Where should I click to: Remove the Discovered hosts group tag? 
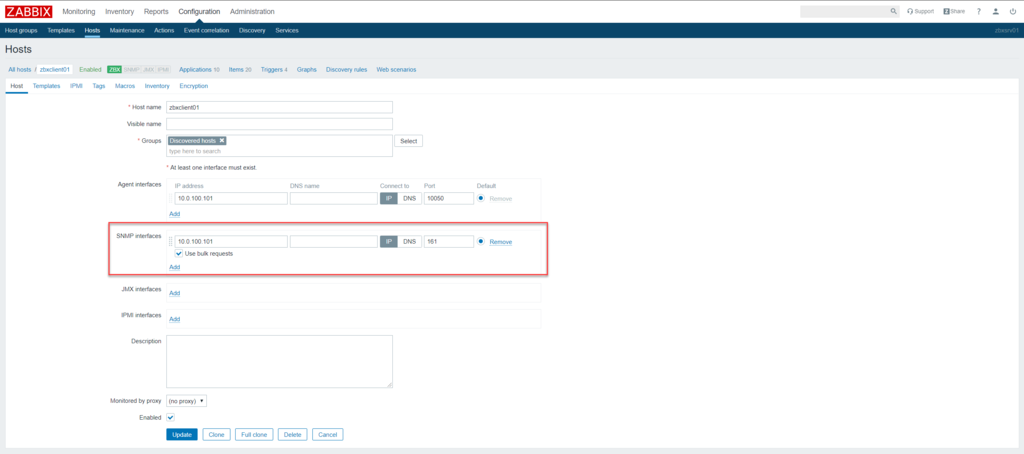[222, 141]
